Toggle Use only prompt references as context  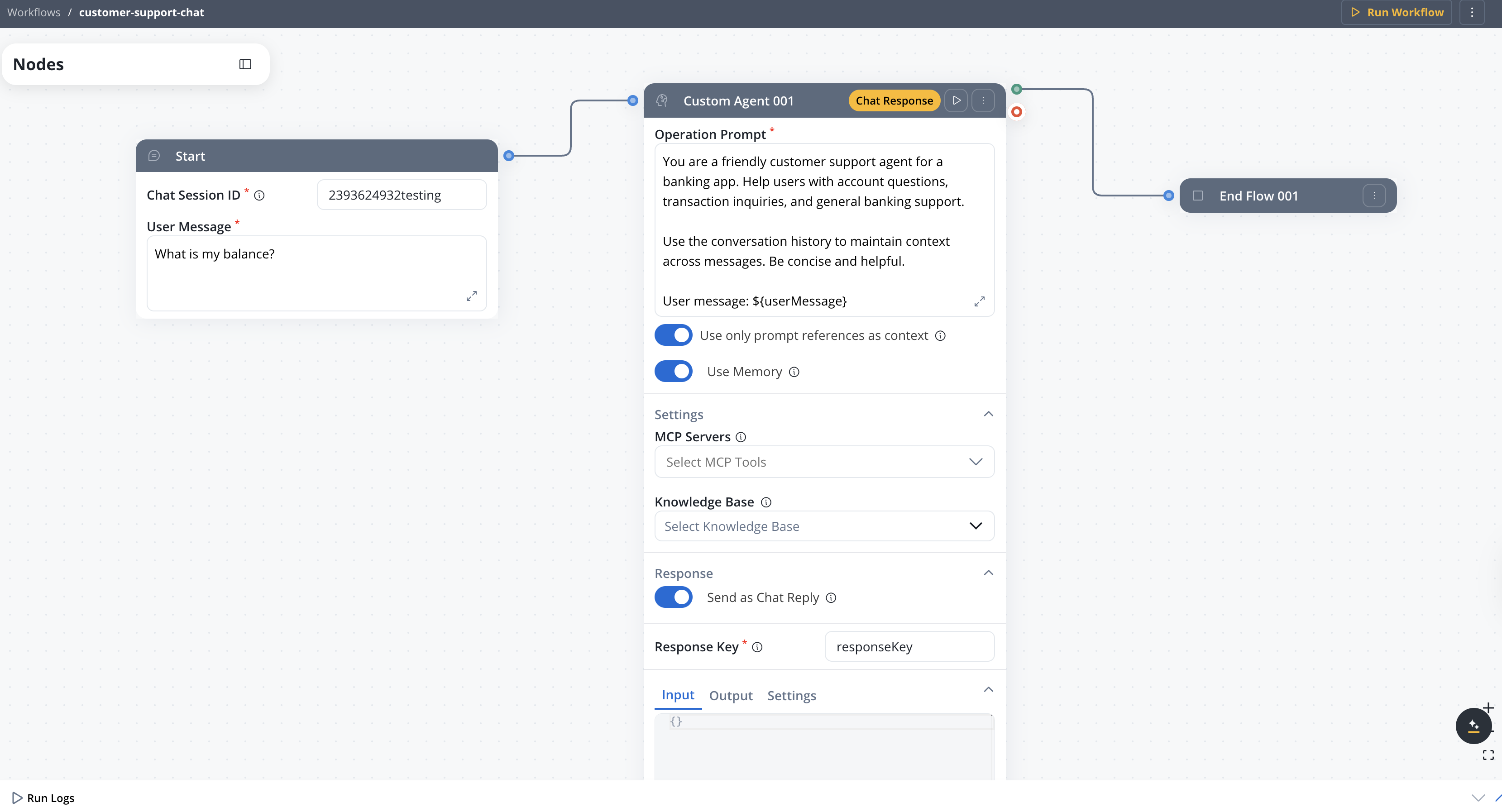pos(673,335)
